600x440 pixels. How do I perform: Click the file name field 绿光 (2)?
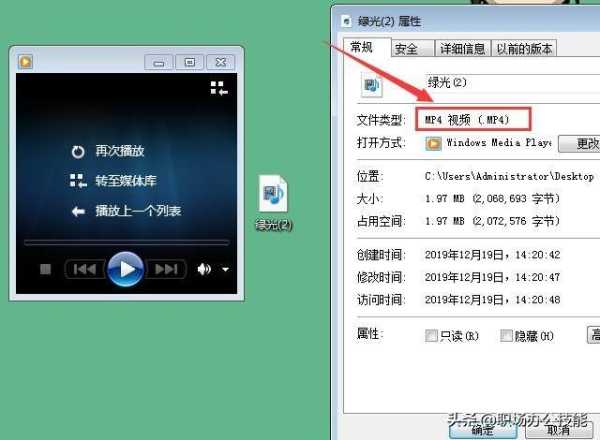pos(513,83)
